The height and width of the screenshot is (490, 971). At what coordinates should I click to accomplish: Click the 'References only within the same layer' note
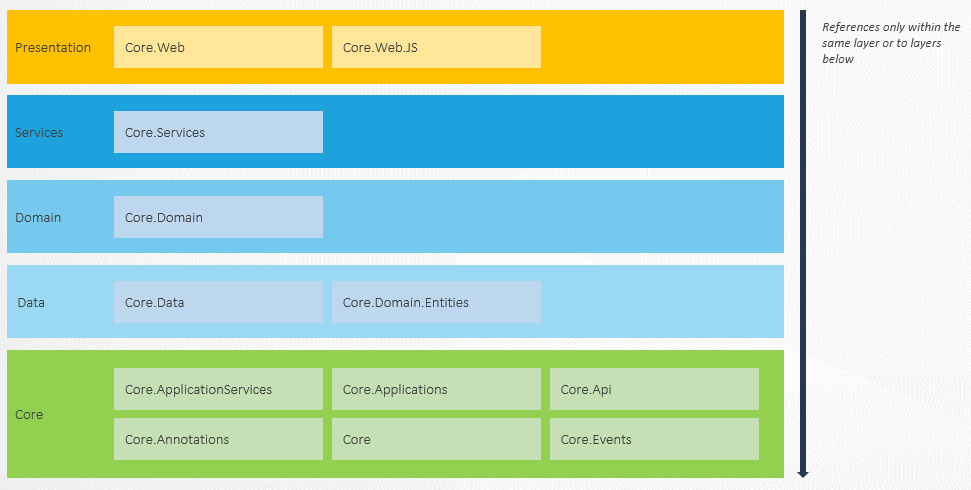click(891, 43)
